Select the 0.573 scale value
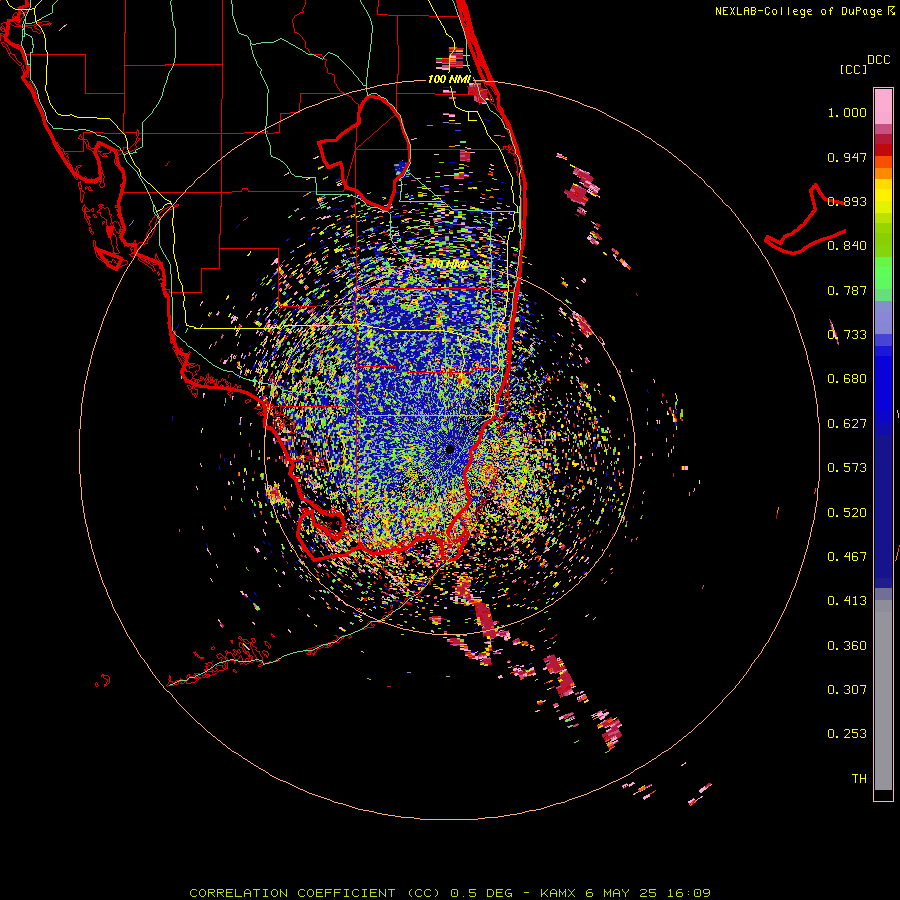 coord(847,468)
